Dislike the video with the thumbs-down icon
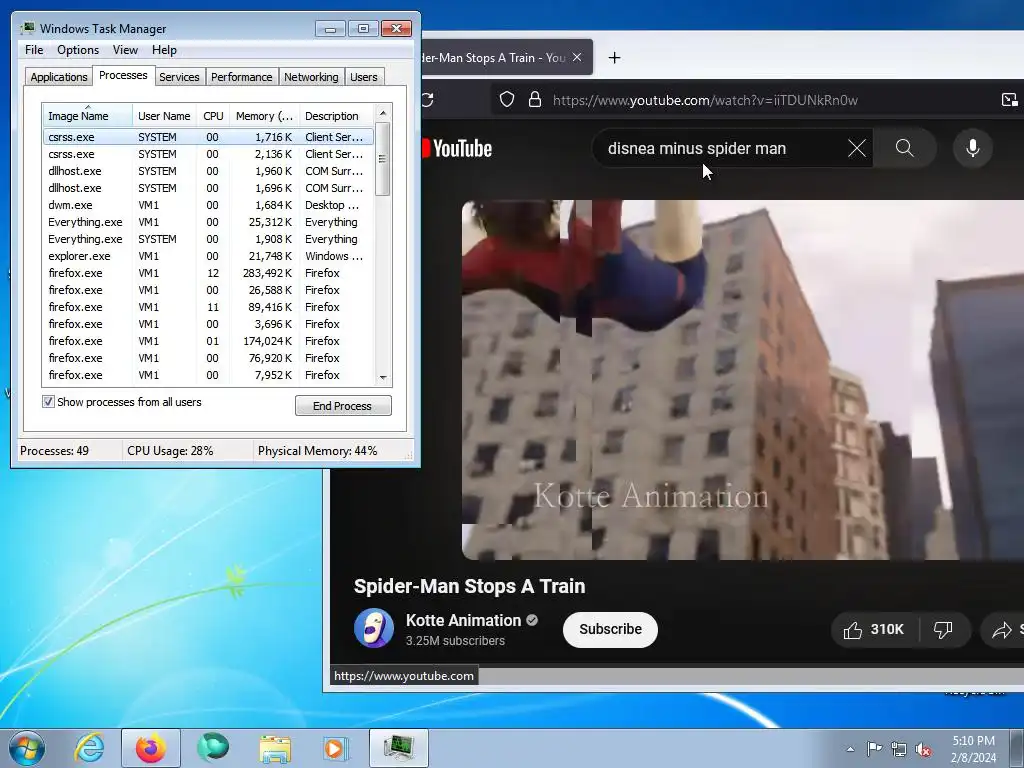Viewport: 1024px width, 768px height. click(x=943, y=630)
